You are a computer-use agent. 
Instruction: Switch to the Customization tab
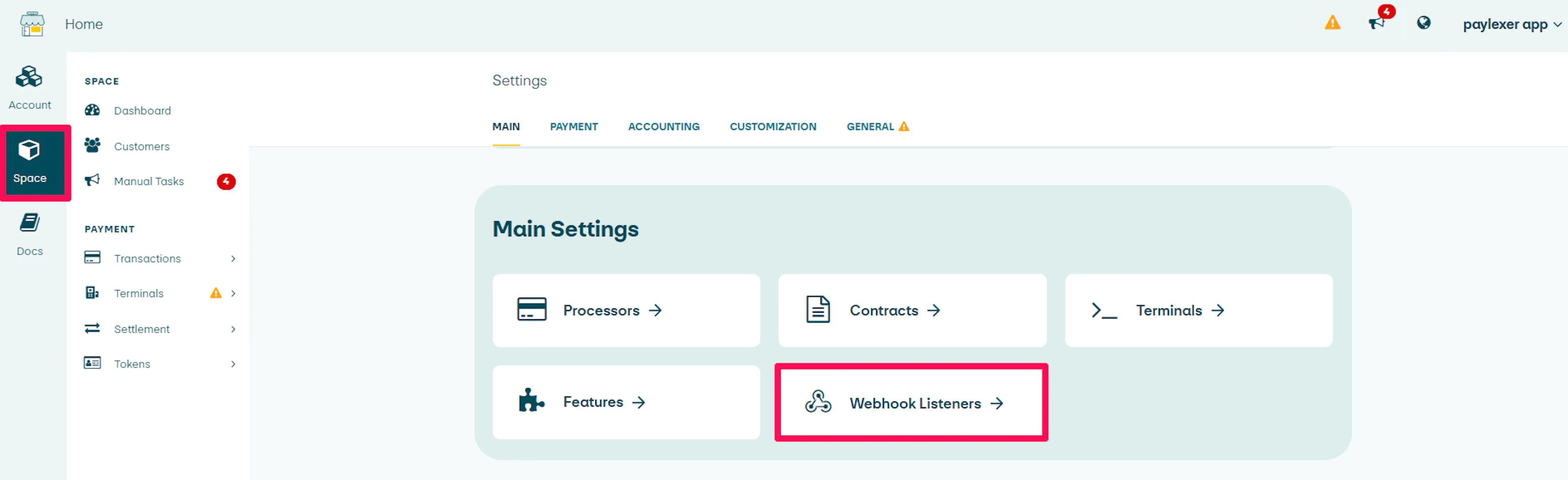(773, 127)
